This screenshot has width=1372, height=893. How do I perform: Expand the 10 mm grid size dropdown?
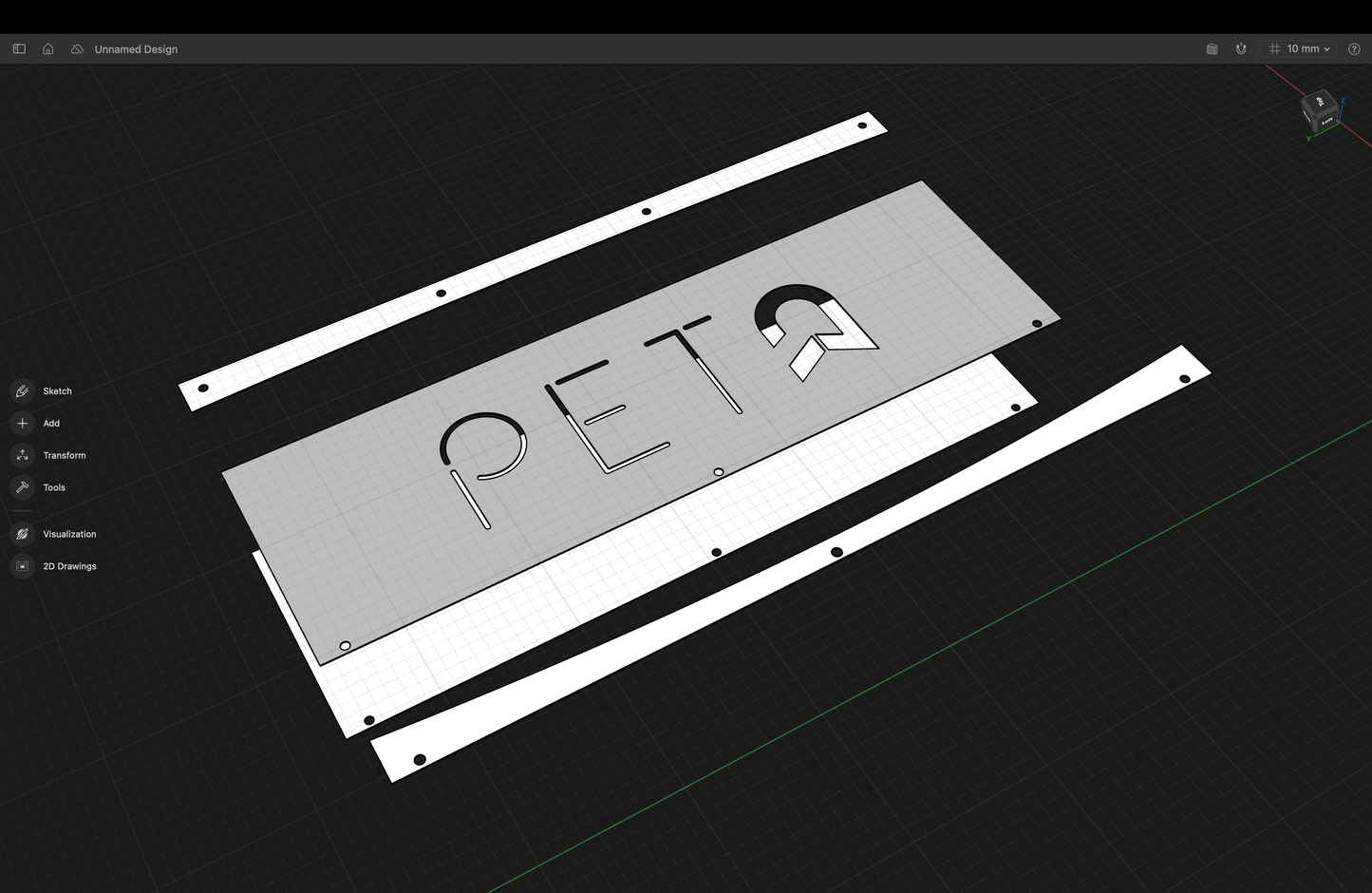[x=1301, y=48]
